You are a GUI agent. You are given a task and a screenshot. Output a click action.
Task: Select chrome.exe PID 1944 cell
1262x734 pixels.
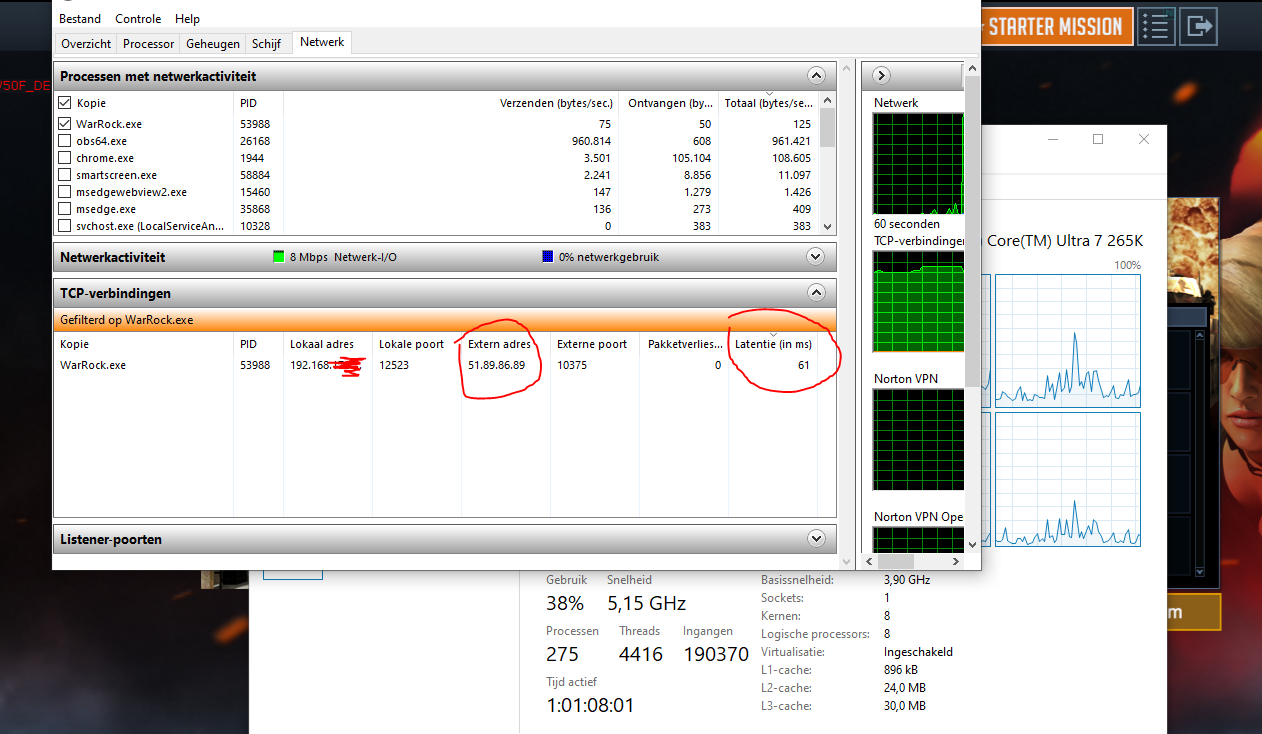(x=251, y=158)
